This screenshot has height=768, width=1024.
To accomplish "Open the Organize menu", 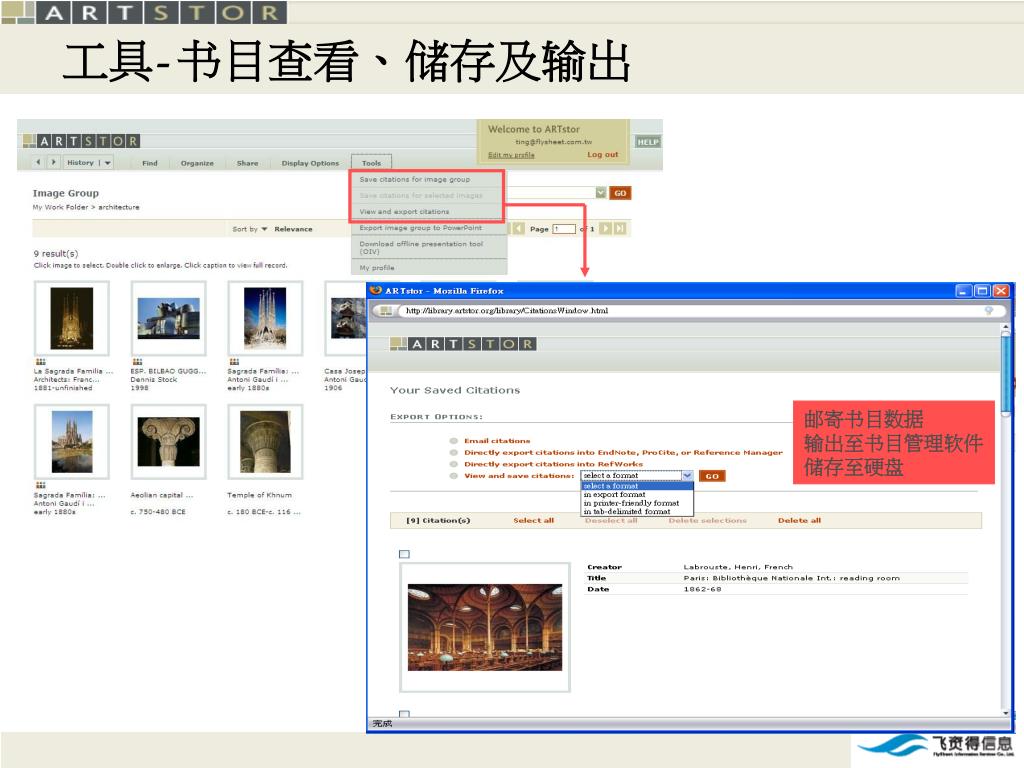I will pos(197,163).
